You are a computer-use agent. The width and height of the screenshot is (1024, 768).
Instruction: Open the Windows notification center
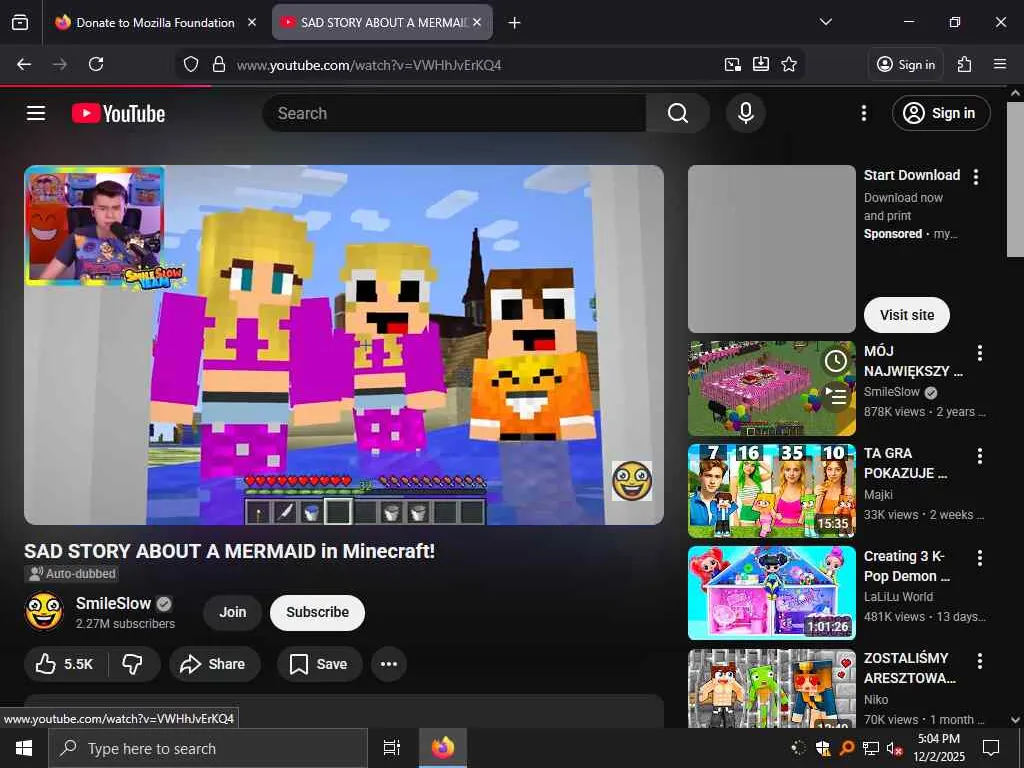(x=991, y=748)
